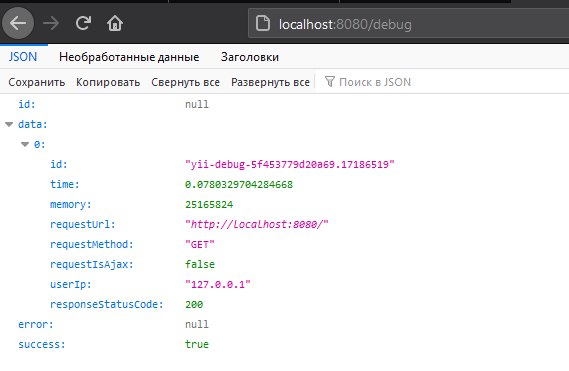Click the filter funnel icon in JSON search
The height and width of the screenshot is (371, 569).
329,82
